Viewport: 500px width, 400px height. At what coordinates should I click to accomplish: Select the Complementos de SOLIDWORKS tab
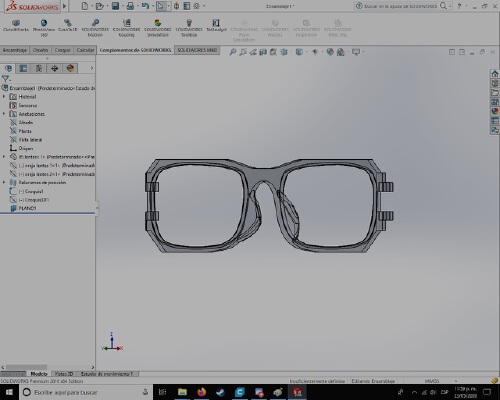135,50
